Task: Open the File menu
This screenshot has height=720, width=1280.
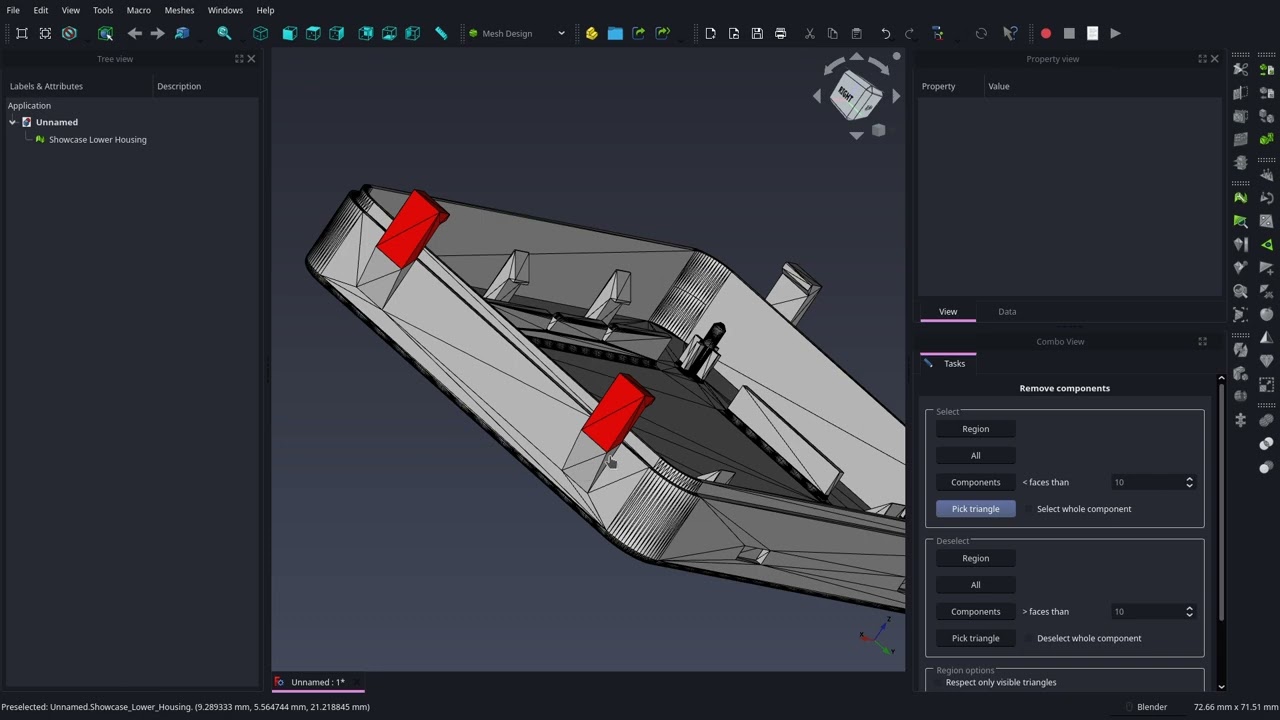Action: point(13,10)
